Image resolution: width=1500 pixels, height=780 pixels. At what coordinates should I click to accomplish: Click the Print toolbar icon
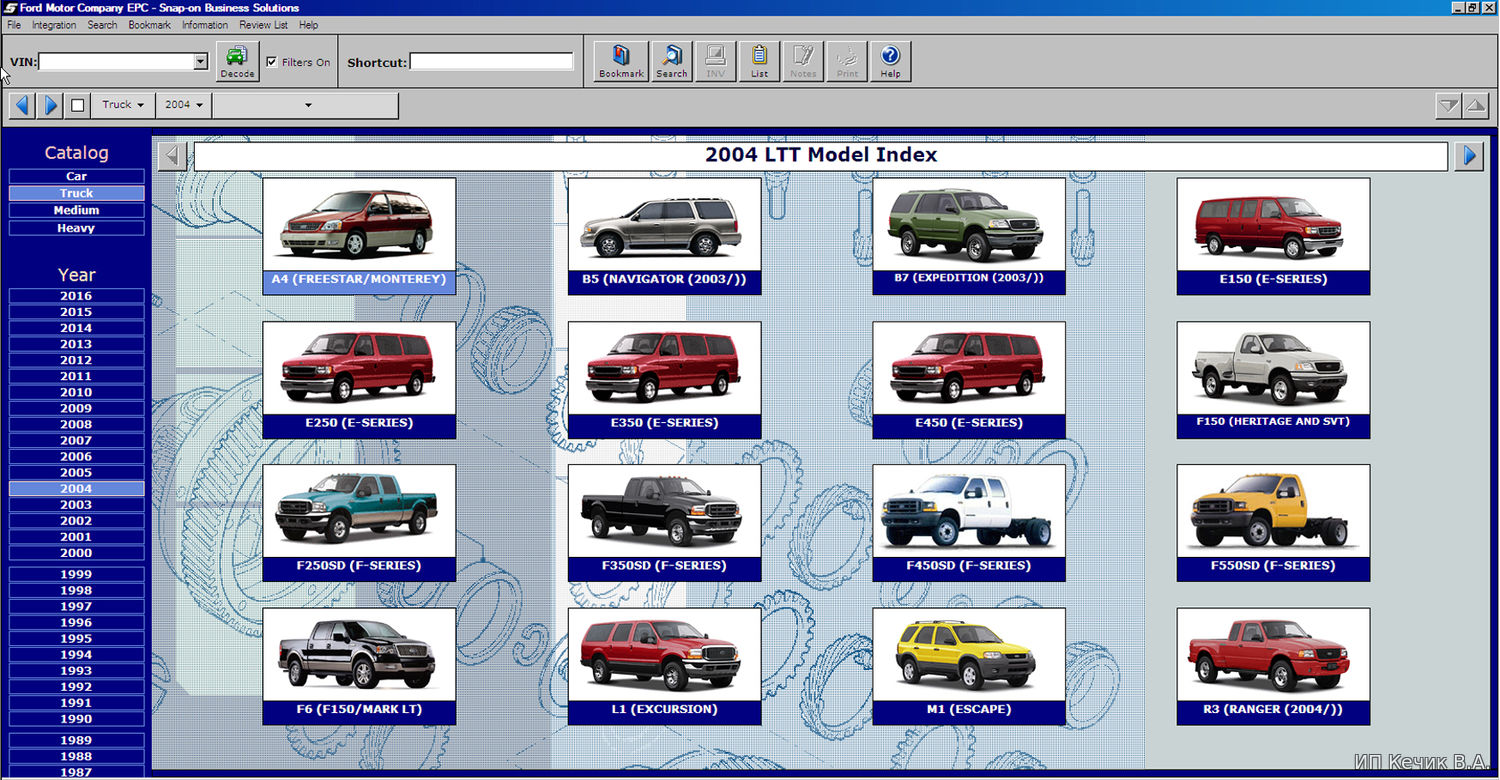tap(847, 61)
